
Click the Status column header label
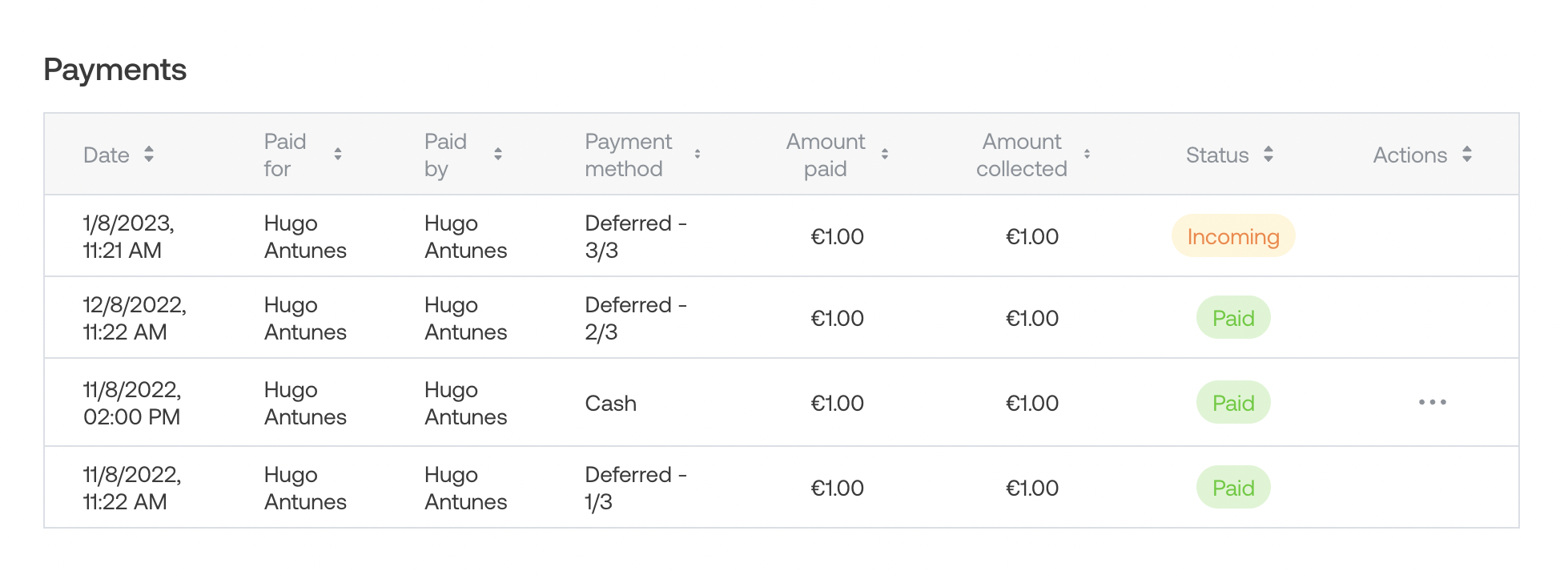point(1216,155)
